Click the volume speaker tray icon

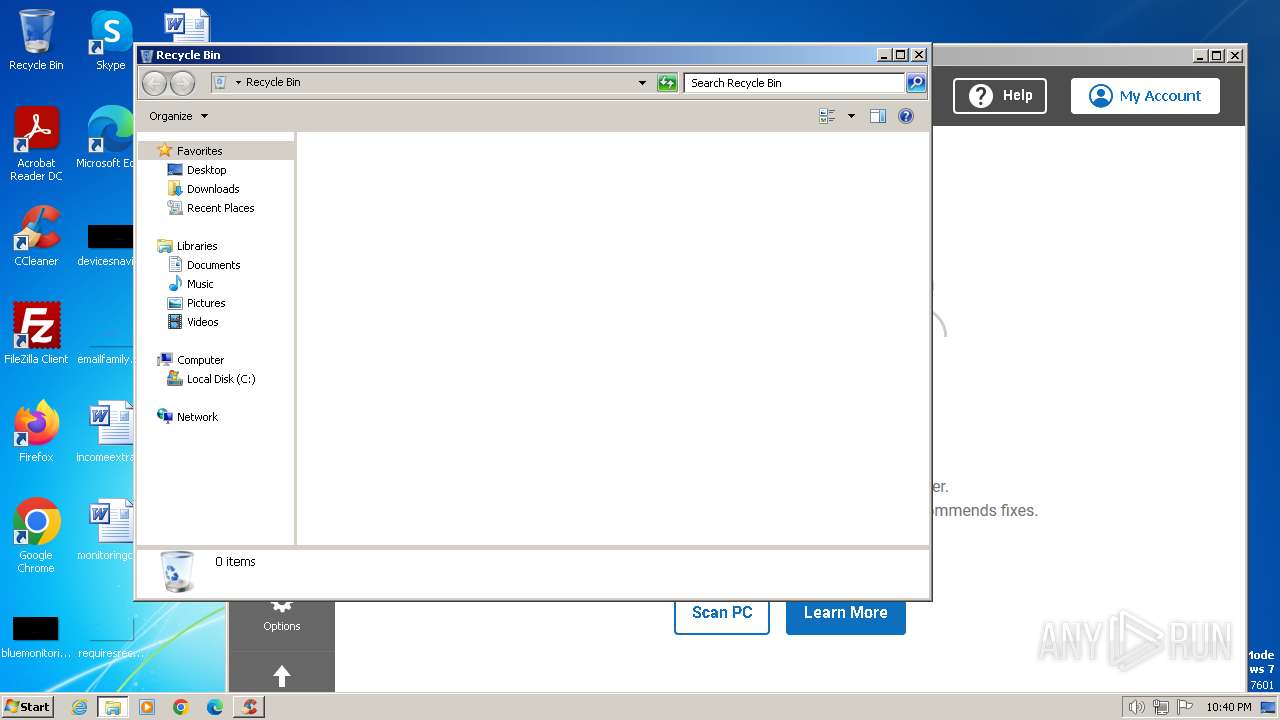click(x=1136, y=707)
